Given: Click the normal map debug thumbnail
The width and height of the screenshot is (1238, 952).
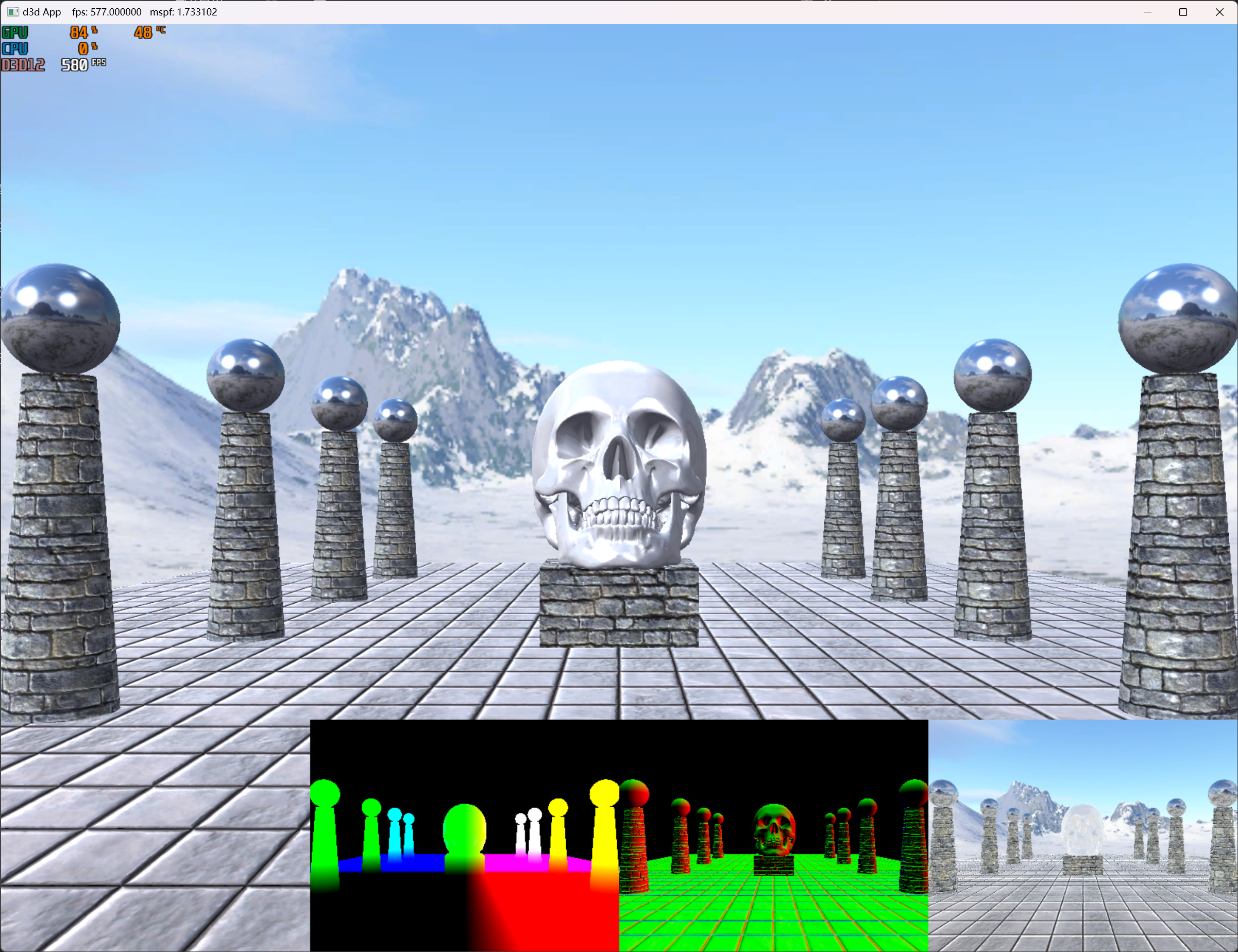Looking at the screenshot, I should tap(465, 836).
